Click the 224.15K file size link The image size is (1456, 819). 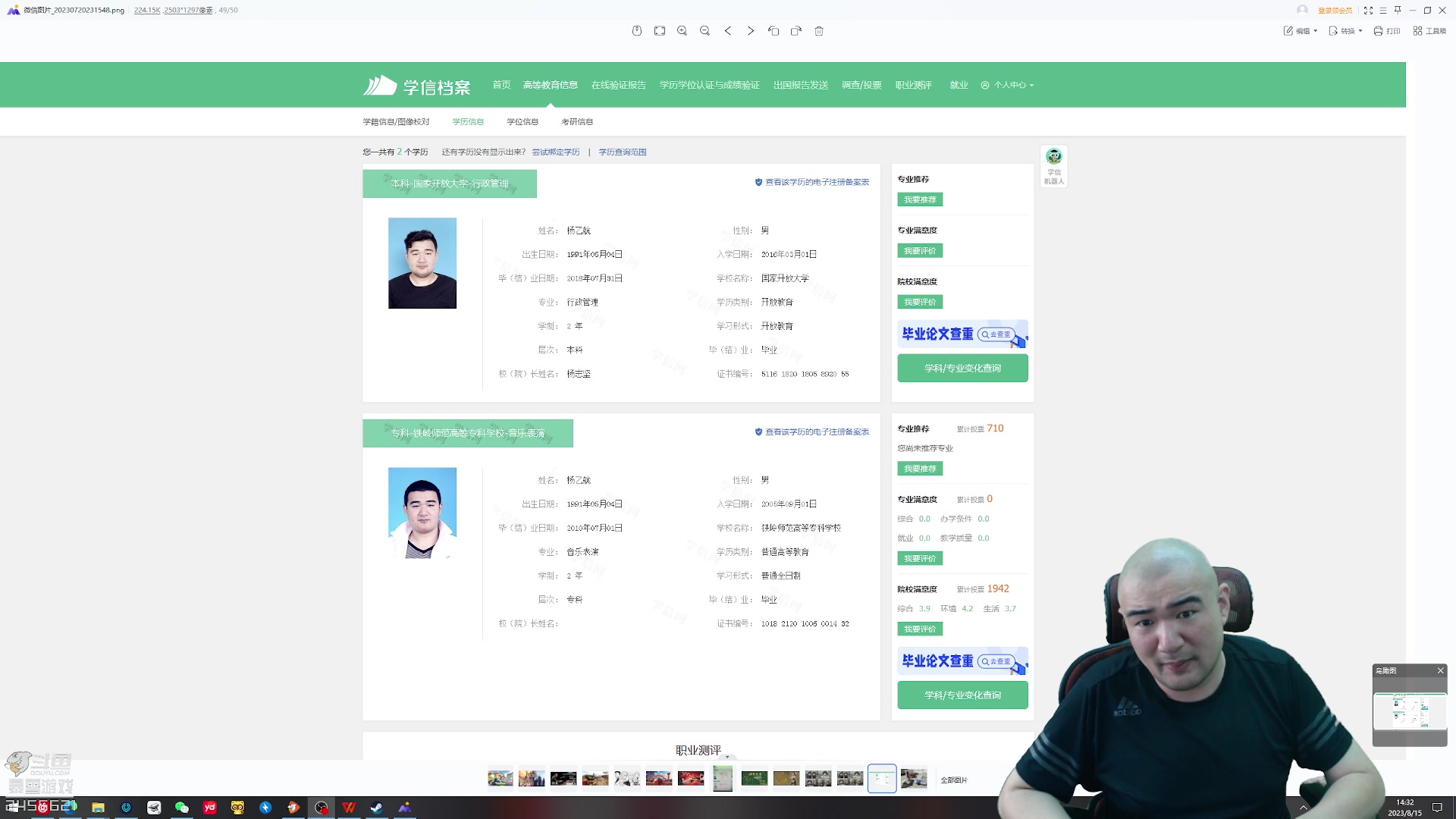point(146,10)
